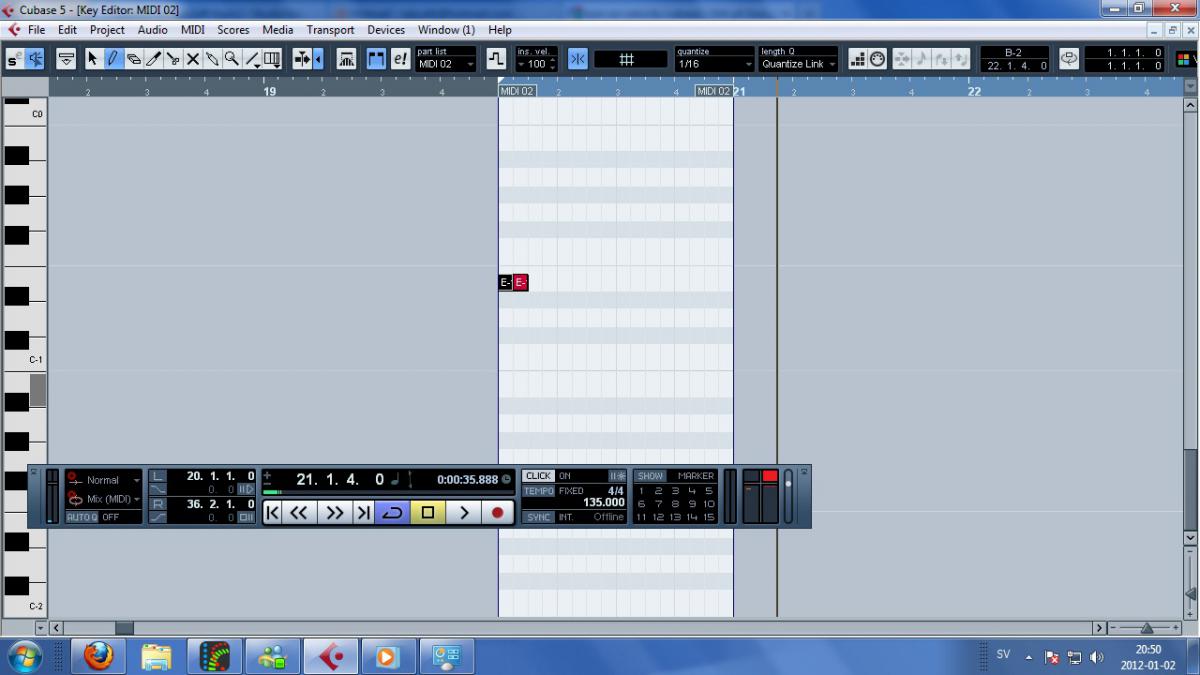The width and height of the screenshot is (1200, 675).
Task: Click the Stop transport button
Action: click(428, 513)
